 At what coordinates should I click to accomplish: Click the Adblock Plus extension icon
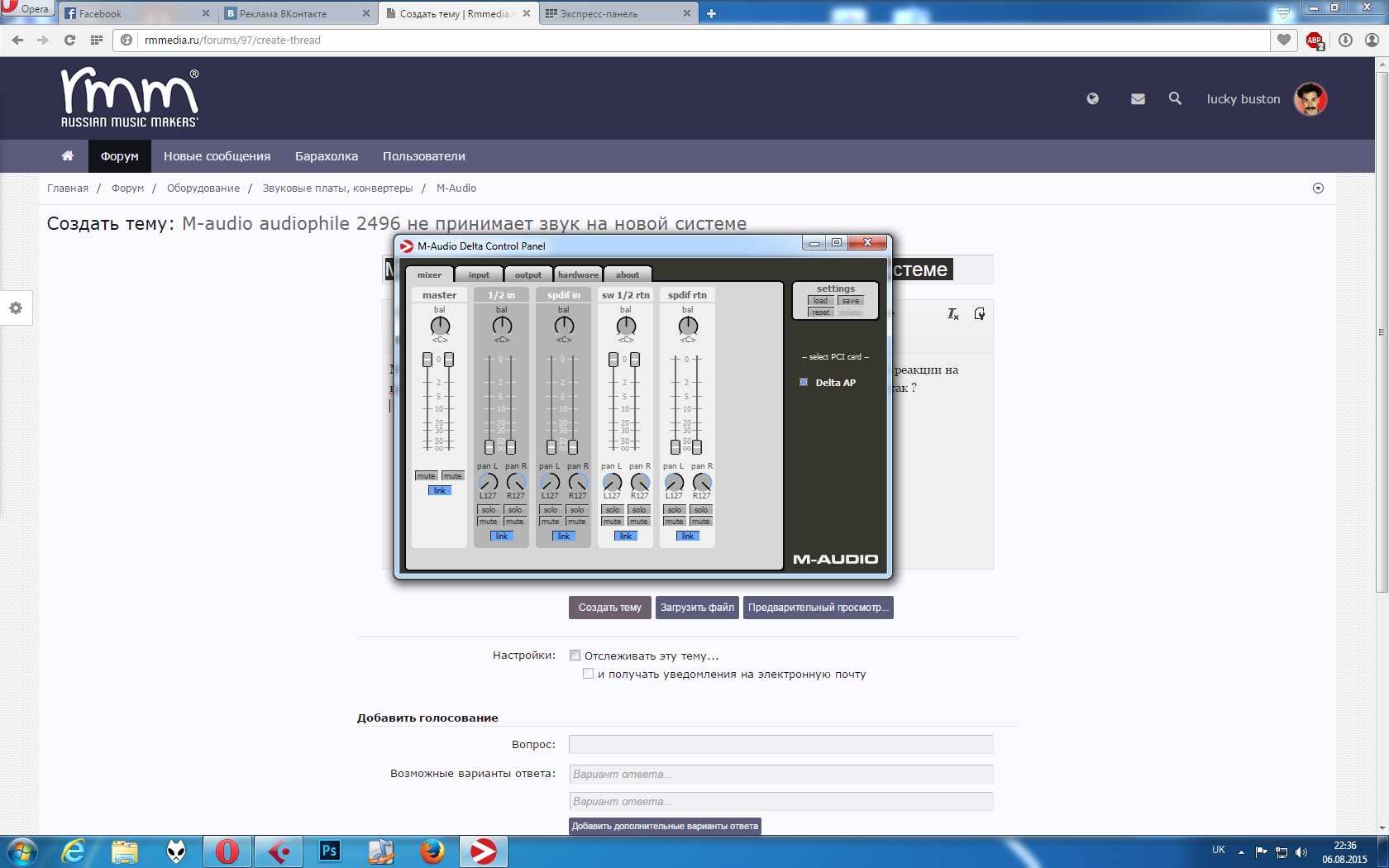tap(1315, 41)
